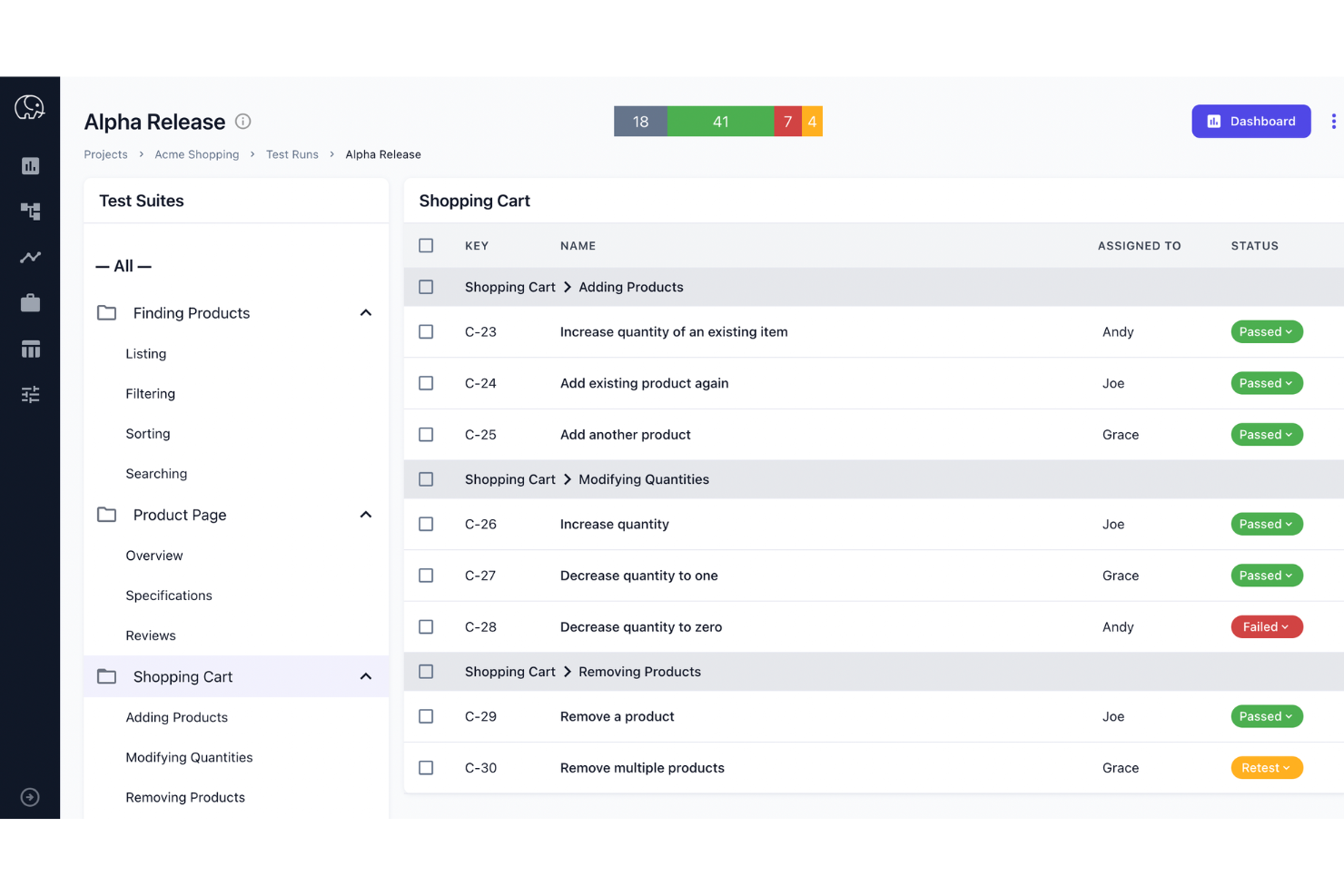Select the test suites tree icon in sidebar

(x=30, y=211)
